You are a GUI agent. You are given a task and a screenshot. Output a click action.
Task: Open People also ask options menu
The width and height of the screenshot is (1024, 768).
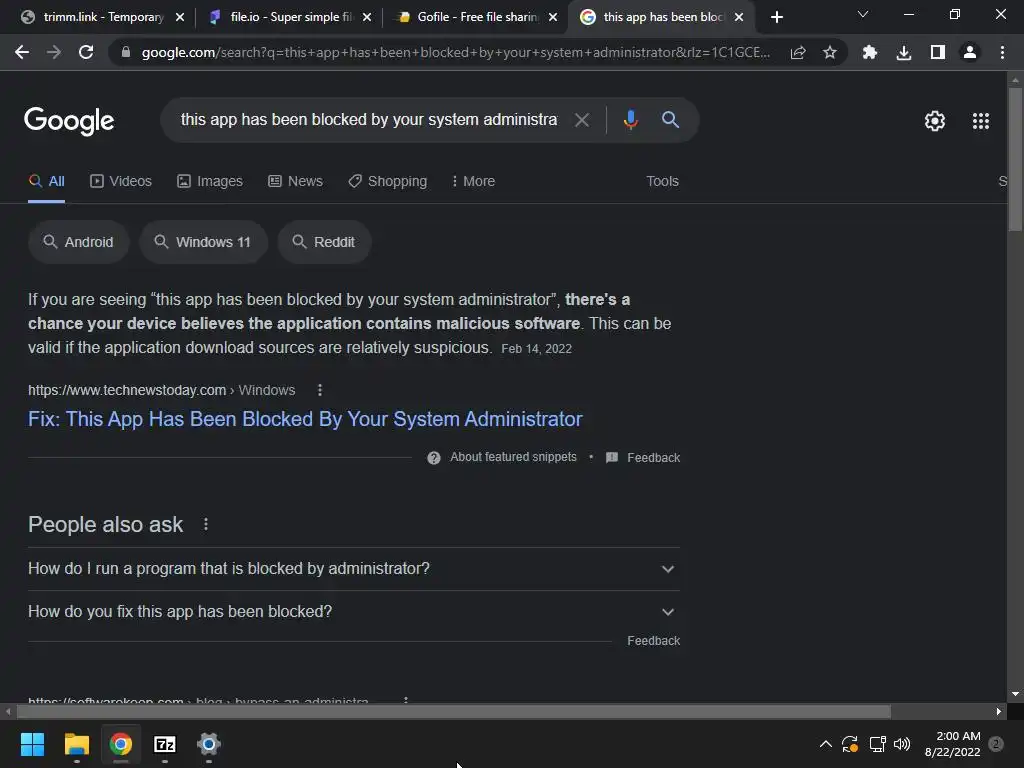(206, 524)
